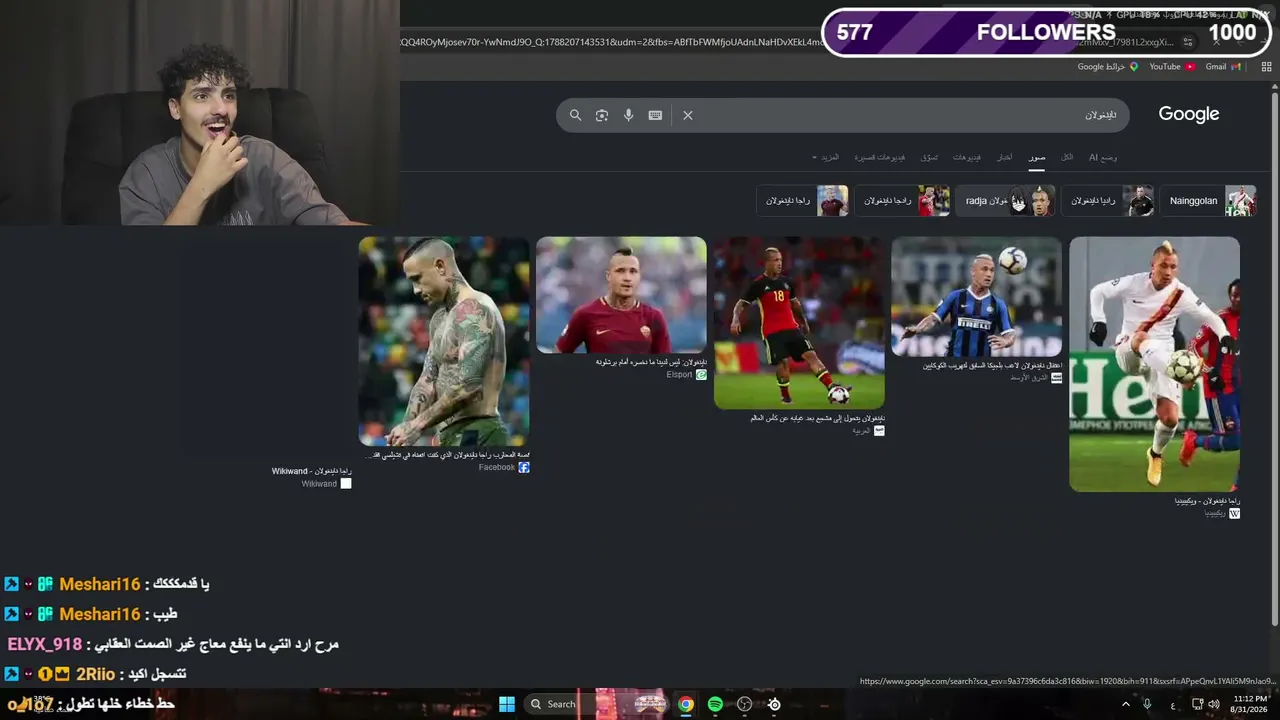
Task: Open the volume control in the tray
Action: click(1214, 704)
